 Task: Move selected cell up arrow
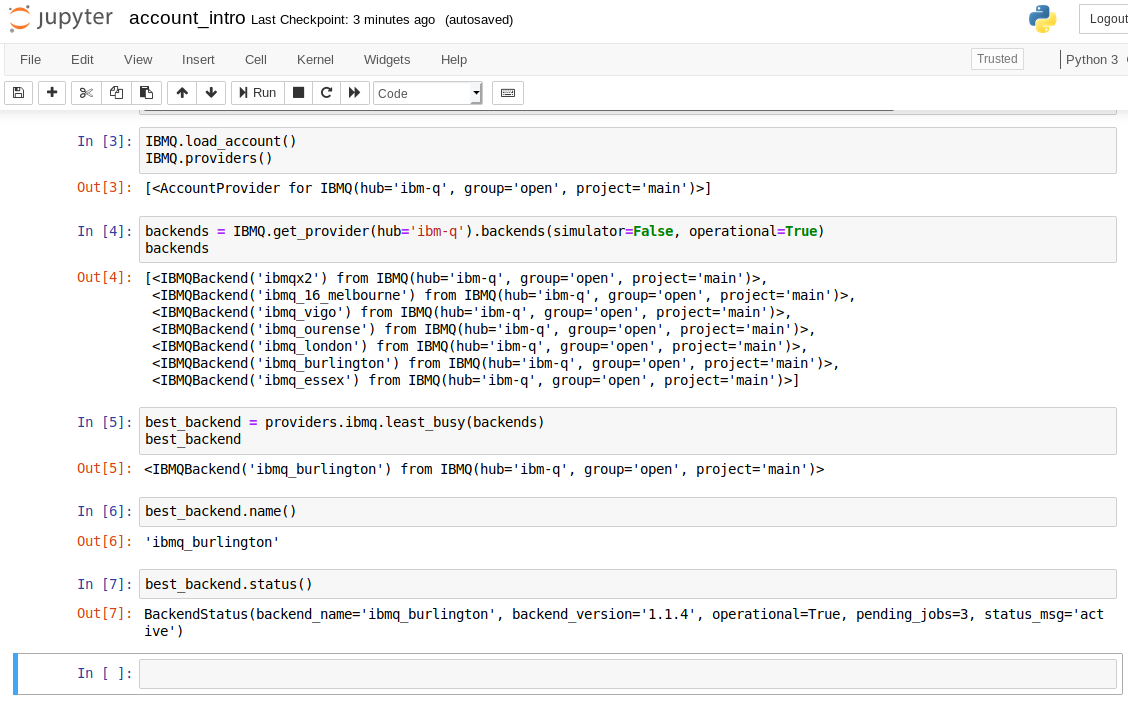tap(182, 93)
